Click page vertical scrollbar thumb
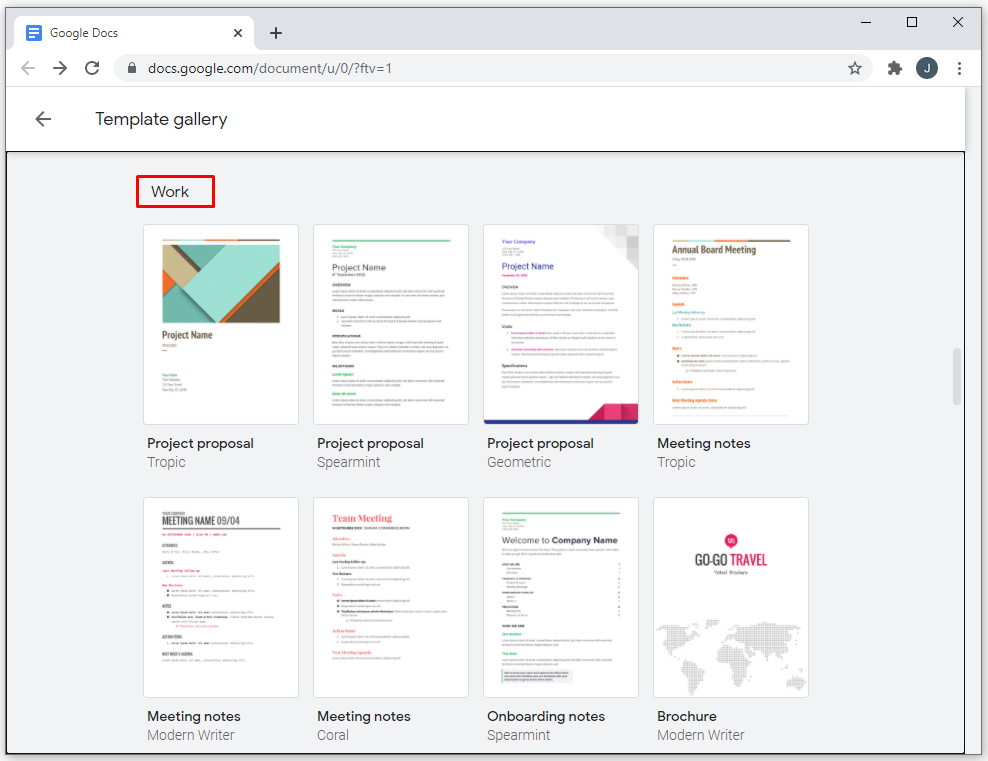This screenshot has height=761, width=988. pos(956,376)
